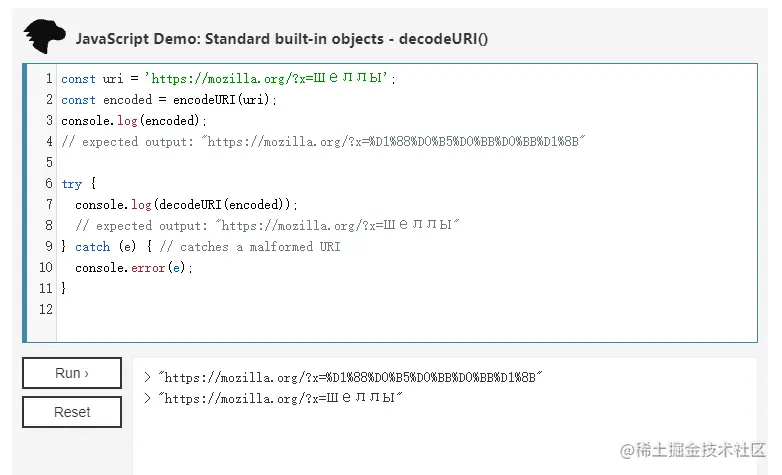Click the expected output comment on line 4
The height and width of the screenshot is (475, 782).
point(322,141)
